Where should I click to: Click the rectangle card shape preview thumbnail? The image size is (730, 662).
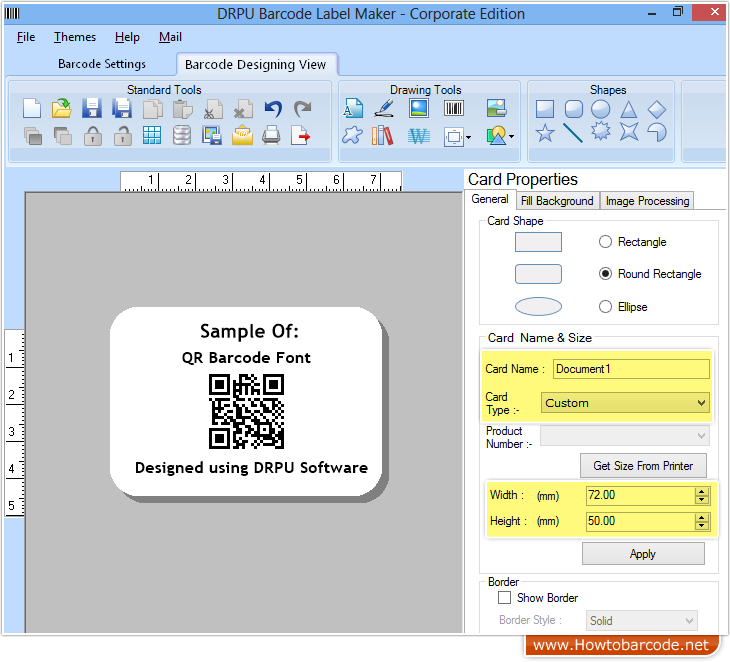coord(538,242)
